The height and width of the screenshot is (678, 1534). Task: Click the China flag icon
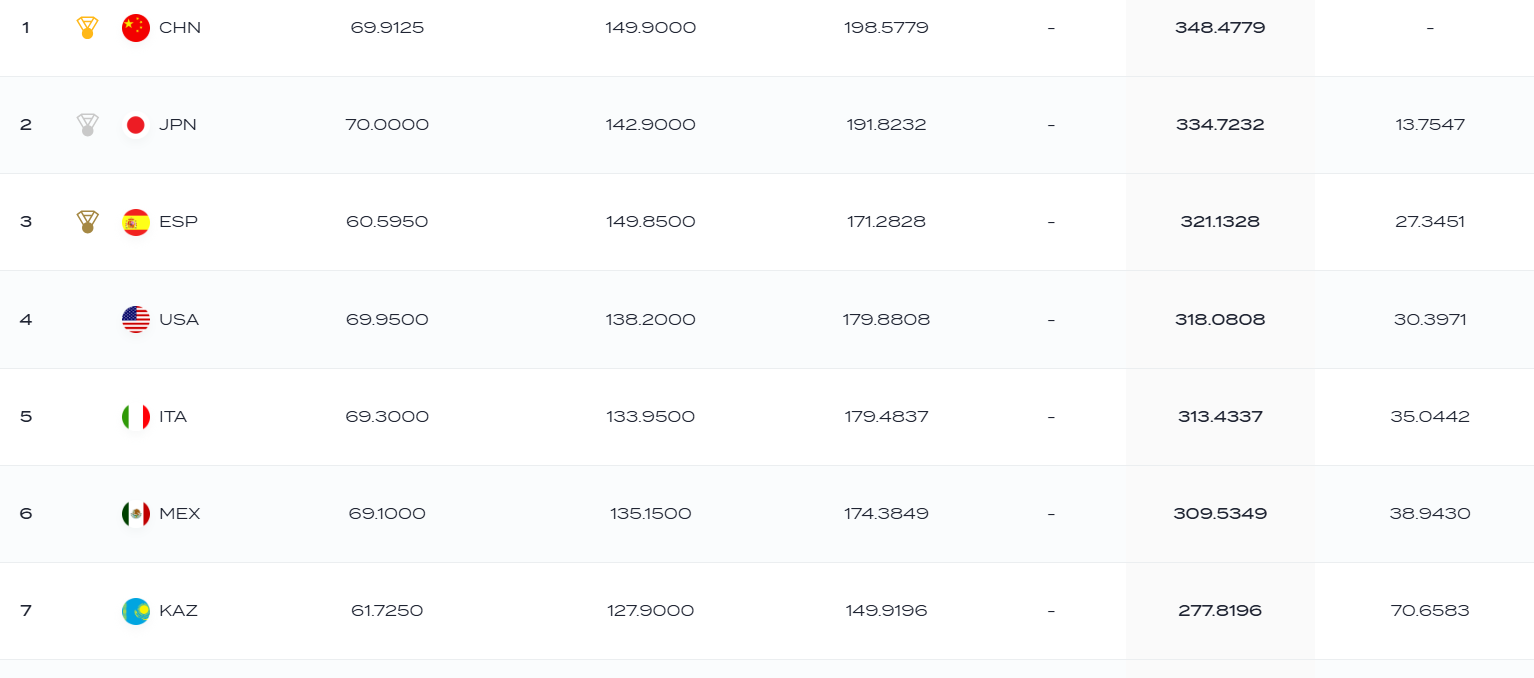coord(136,28)
